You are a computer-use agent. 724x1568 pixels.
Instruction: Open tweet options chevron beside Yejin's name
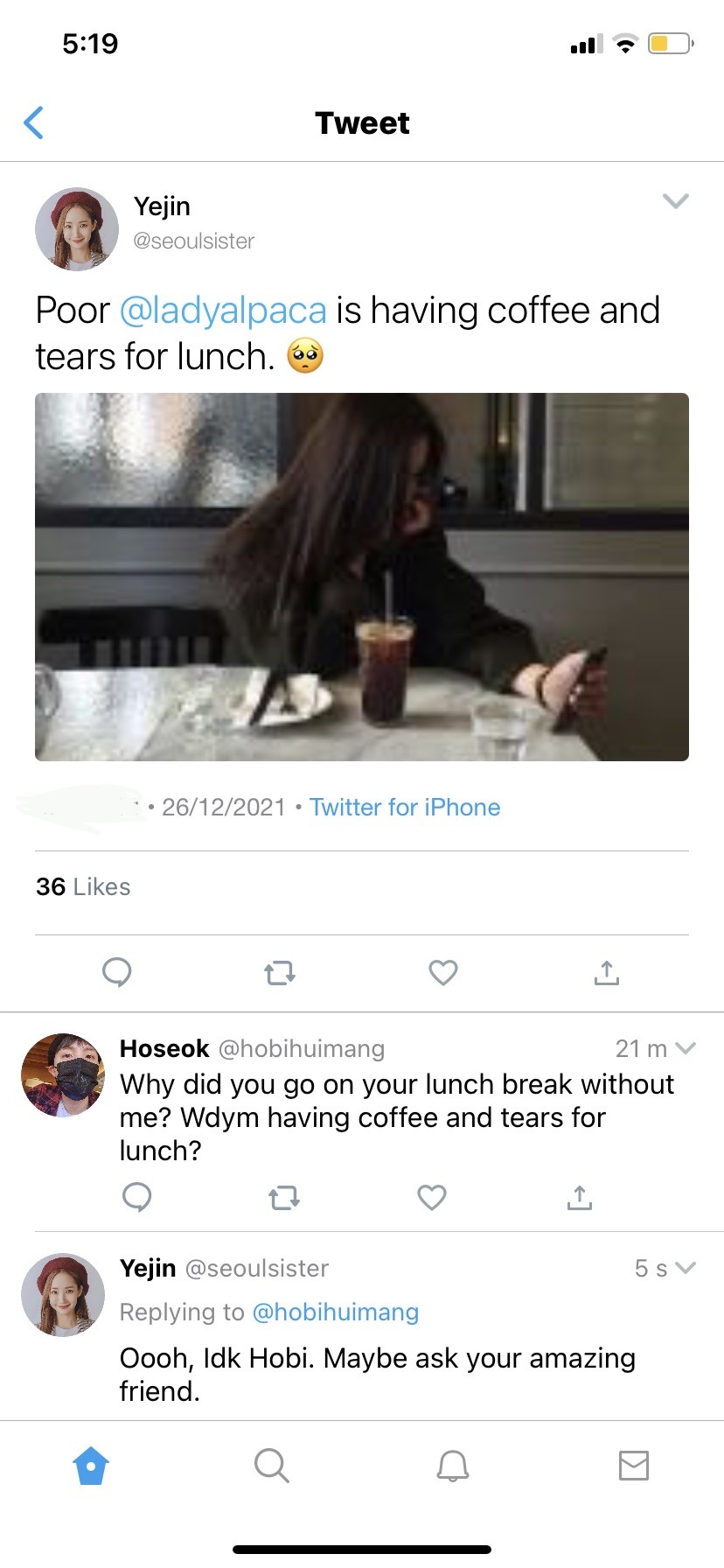(676, 201)
